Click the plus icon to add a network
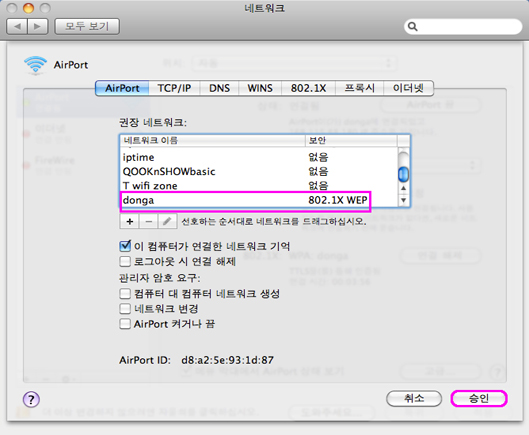The height and width of the screenshot is (435, 529). point(130,222)
